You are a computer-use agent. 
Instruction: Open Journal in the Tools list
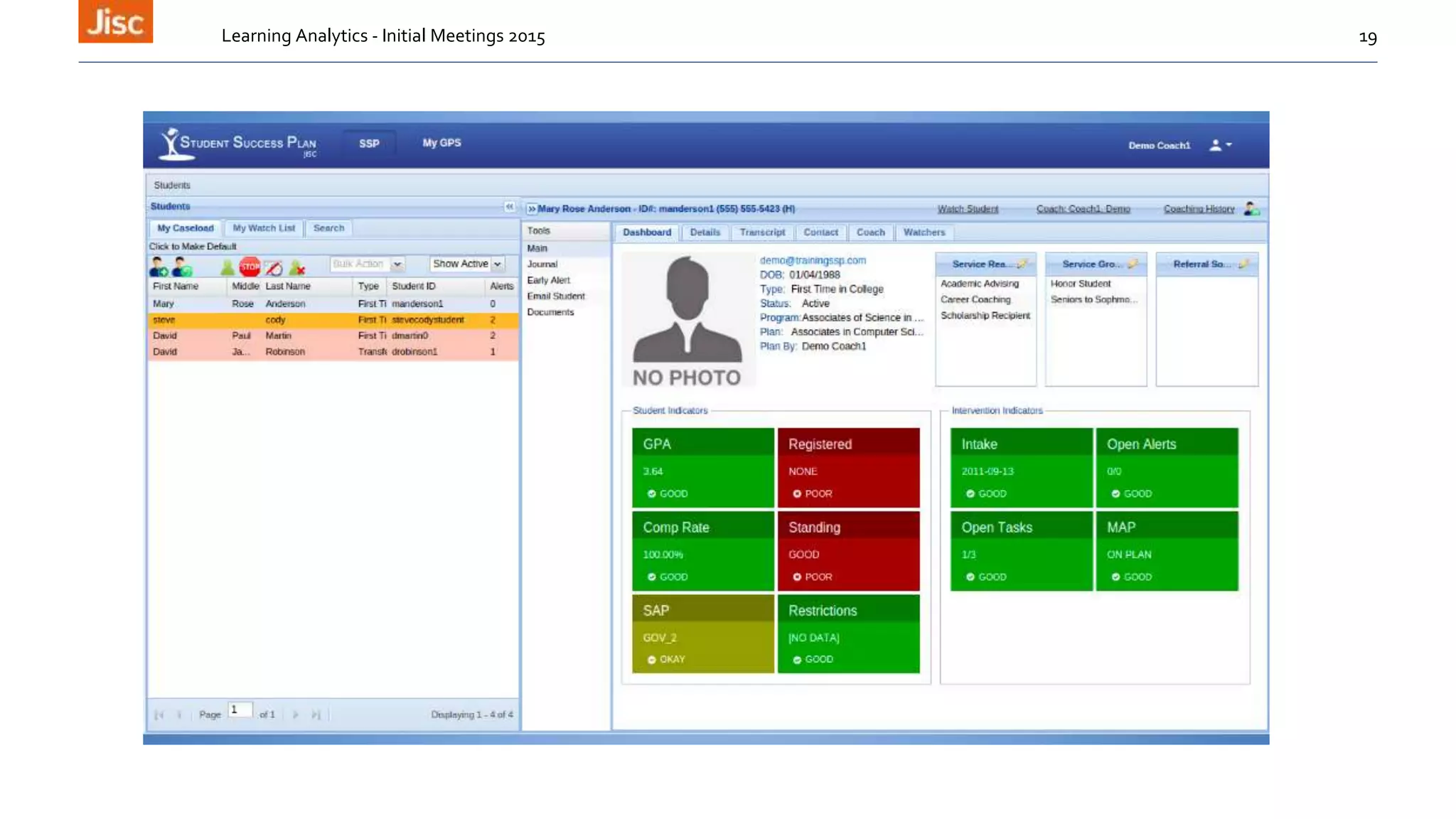coord(567,264)
